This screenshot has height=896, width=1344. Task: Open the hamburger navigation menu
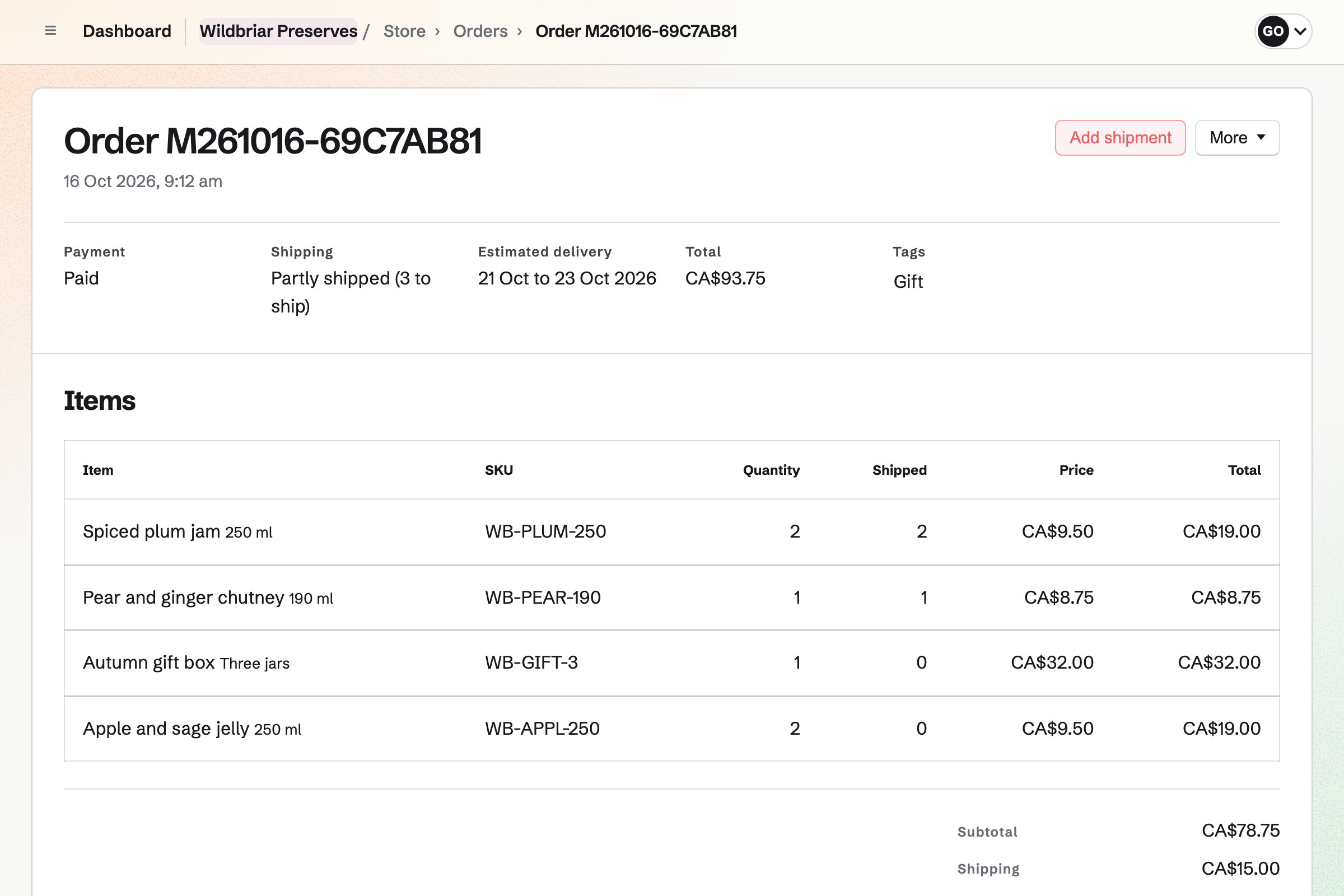[50, 31]
